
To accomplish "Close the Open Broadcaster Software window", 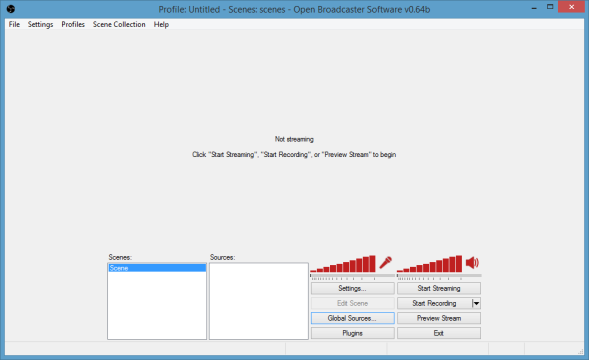I will click(x=571, y=7).
